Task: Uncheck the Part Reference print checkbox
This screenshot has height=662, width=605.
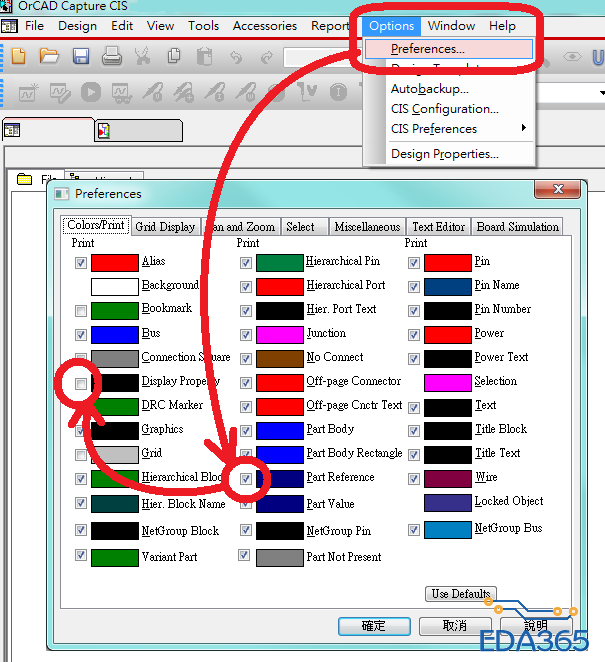Action: (246, 479)
